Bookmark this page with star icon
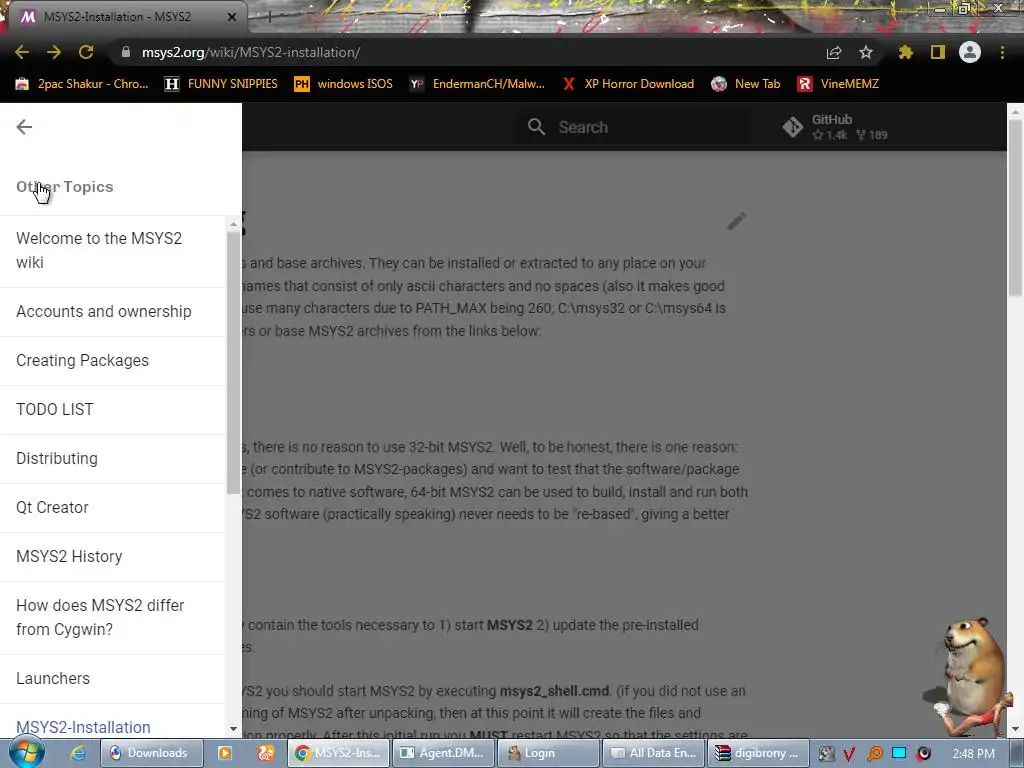1024x768 pixels. [866, 52]
